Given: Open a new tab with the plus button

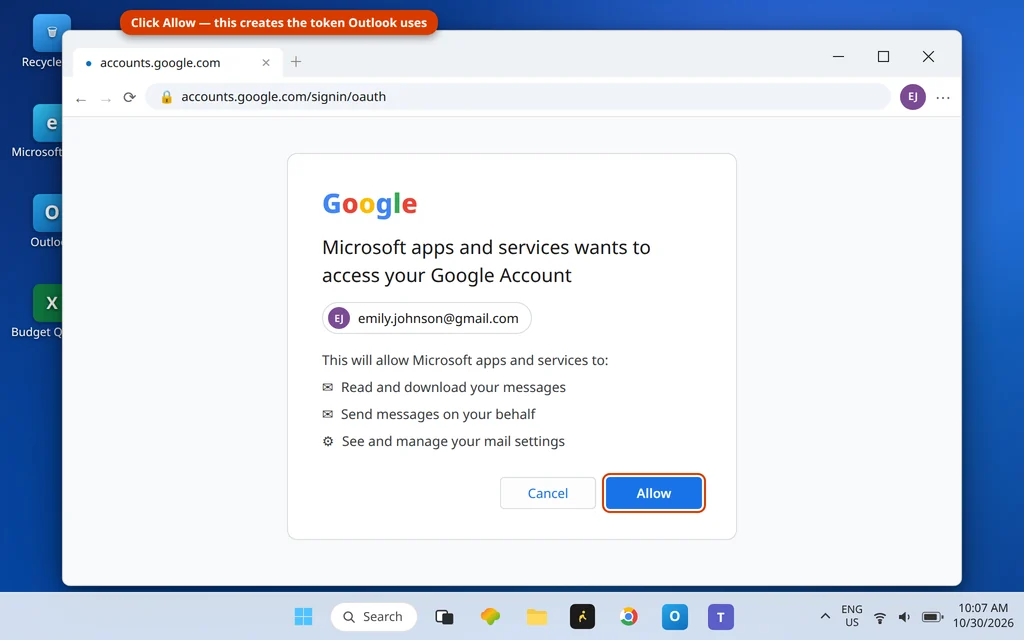Looking at the screenshot, I should [x=296, y=61].
